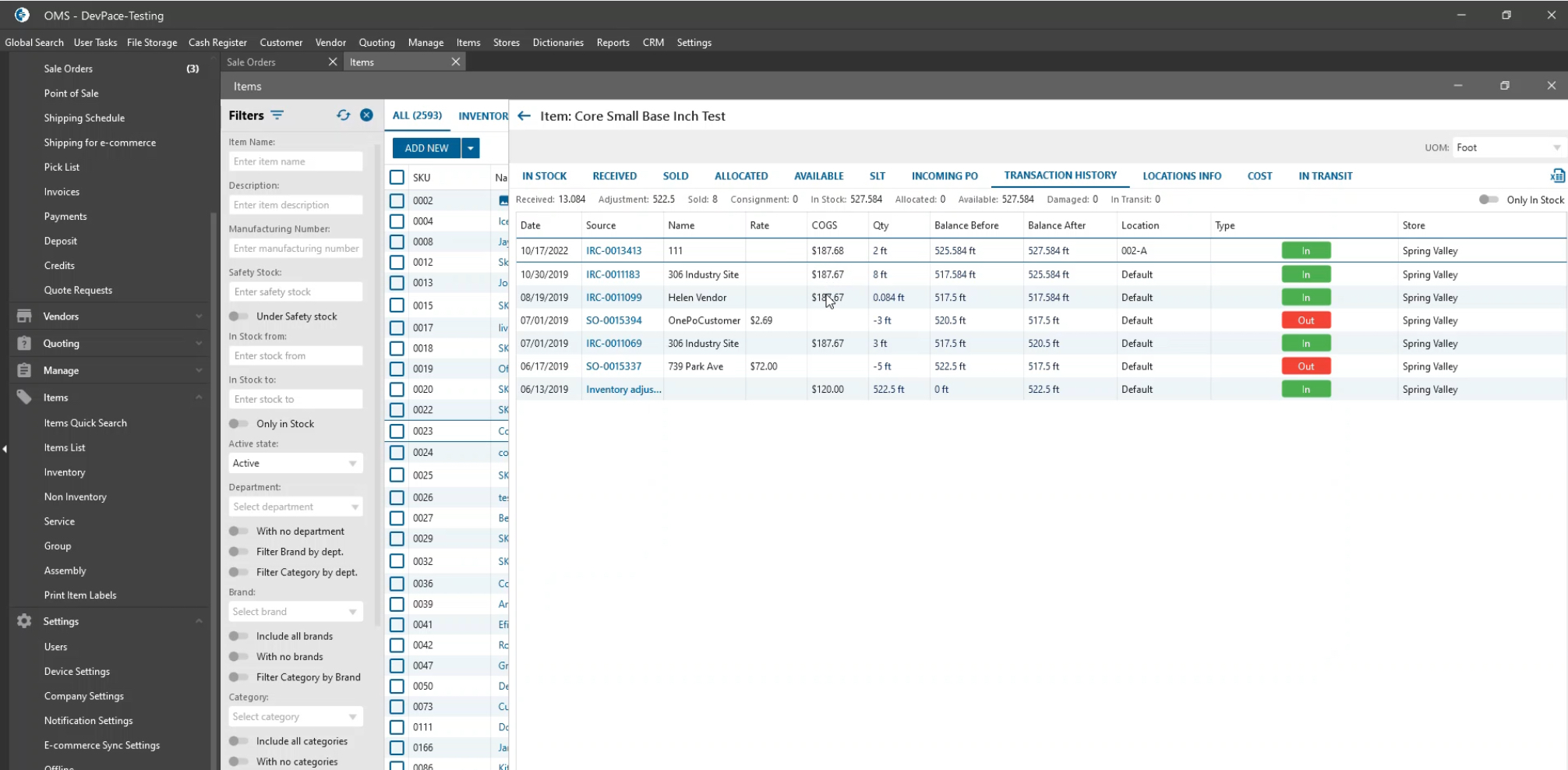1568x770 pixels.
Task: Open the ADD NEW dropdown arrow
Action: coord(471,148)
